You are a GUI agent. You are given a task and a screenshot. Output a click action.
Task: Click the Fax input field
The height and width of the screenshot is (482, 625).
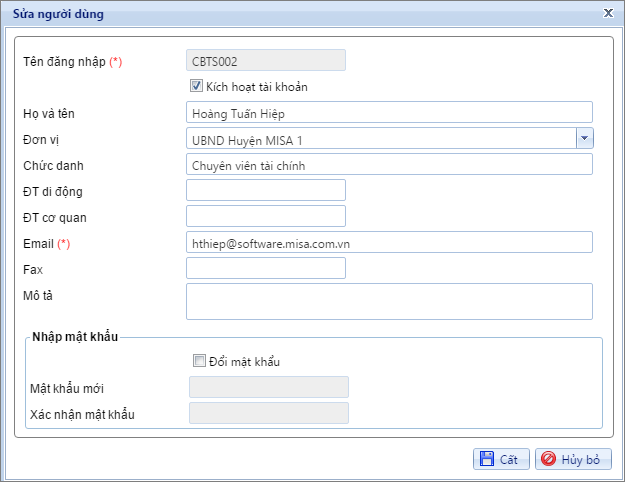click(x=266, y=268)
